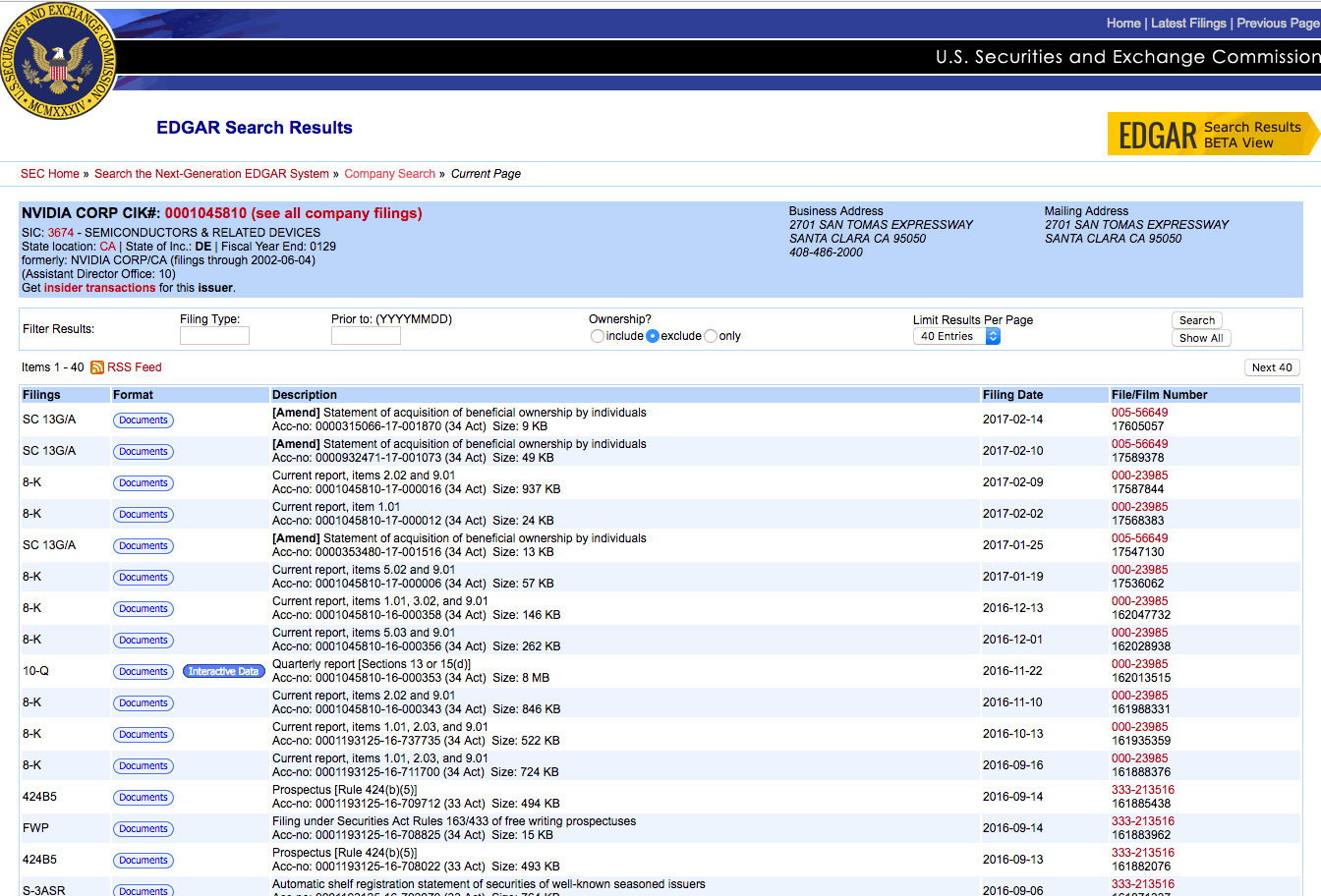Open SIC code 3674 link

tap(61, 233)
